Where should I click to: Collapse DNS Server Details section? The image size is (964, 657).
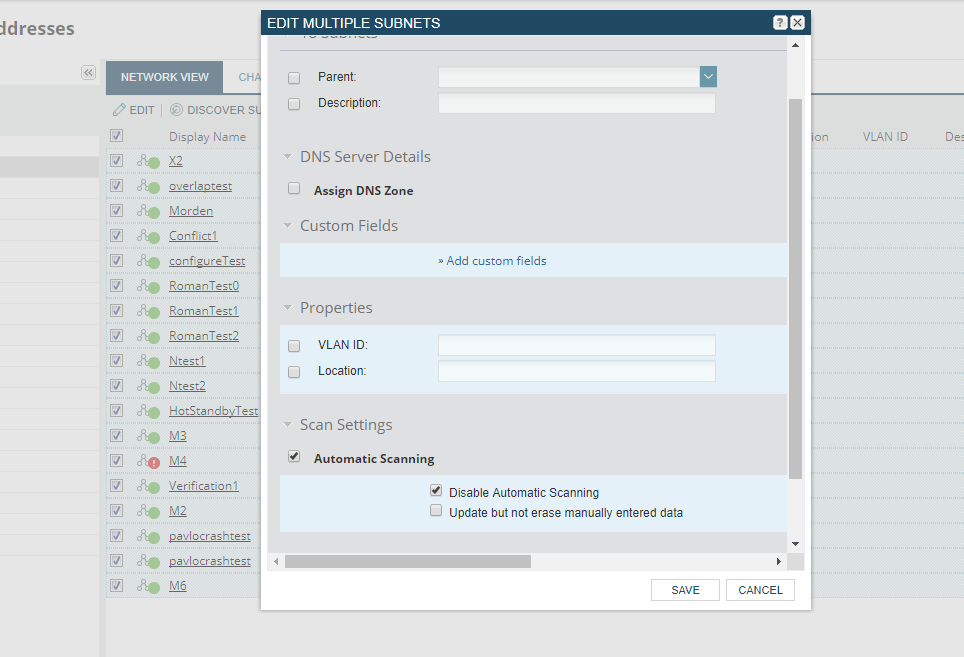point(287,157)
